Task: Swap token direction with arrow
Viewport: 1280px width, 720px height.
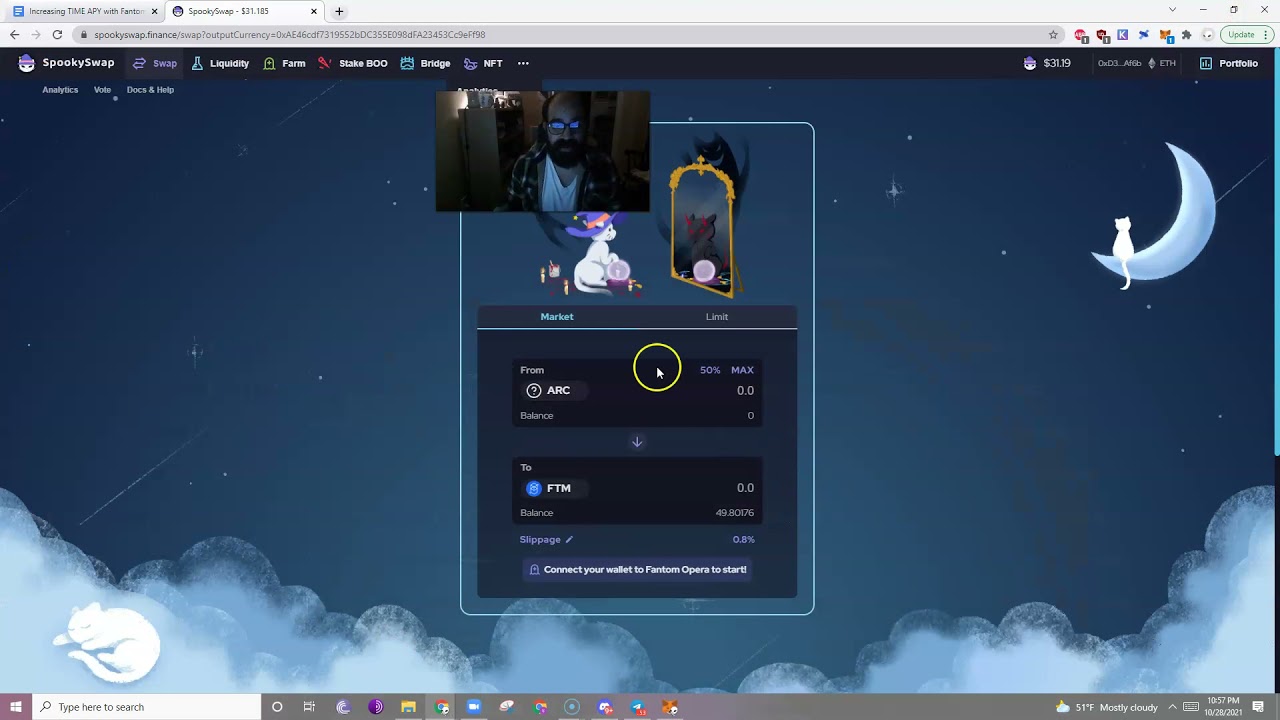Action: [637, 442]
